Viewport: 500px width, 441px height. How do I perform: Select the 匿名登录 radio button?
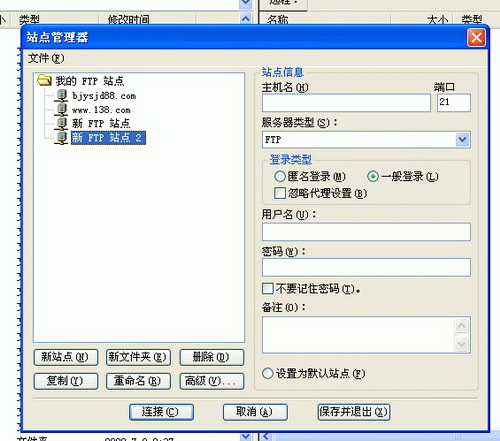point(280,176)
